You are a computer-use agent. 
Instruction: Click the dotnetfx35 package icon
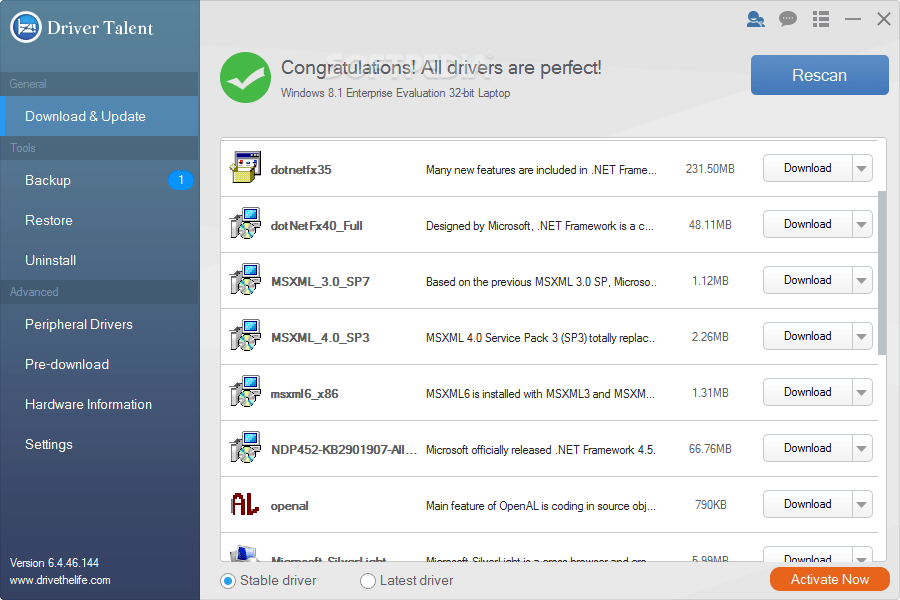tap(246, 167)
